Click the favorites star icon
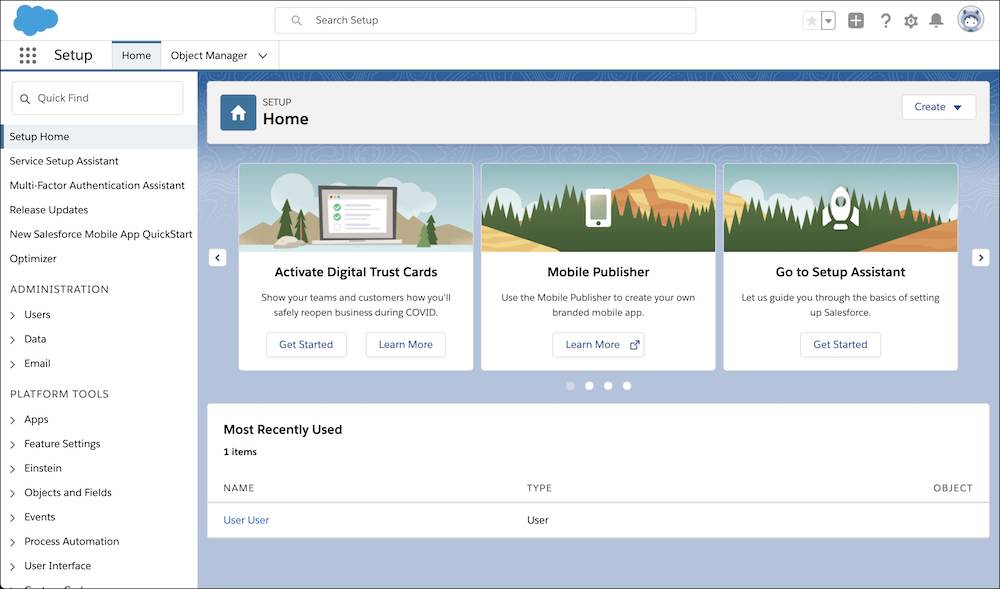 tap(811, 20)
